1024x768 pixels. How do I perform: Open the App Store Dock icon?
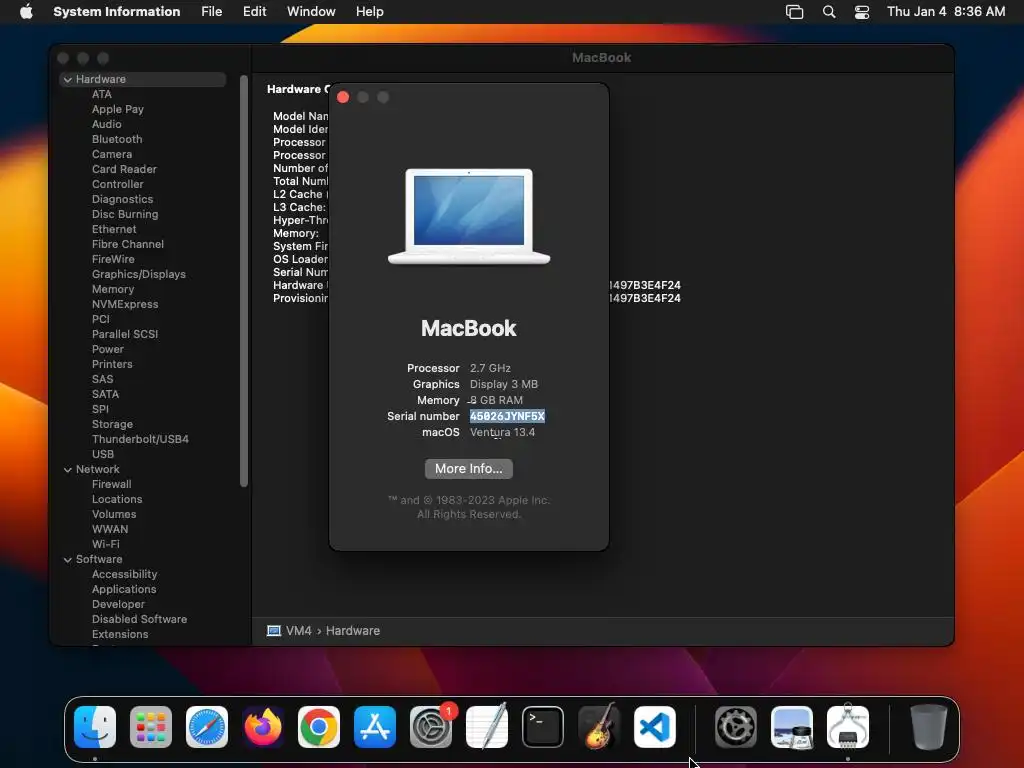[375, 727]
